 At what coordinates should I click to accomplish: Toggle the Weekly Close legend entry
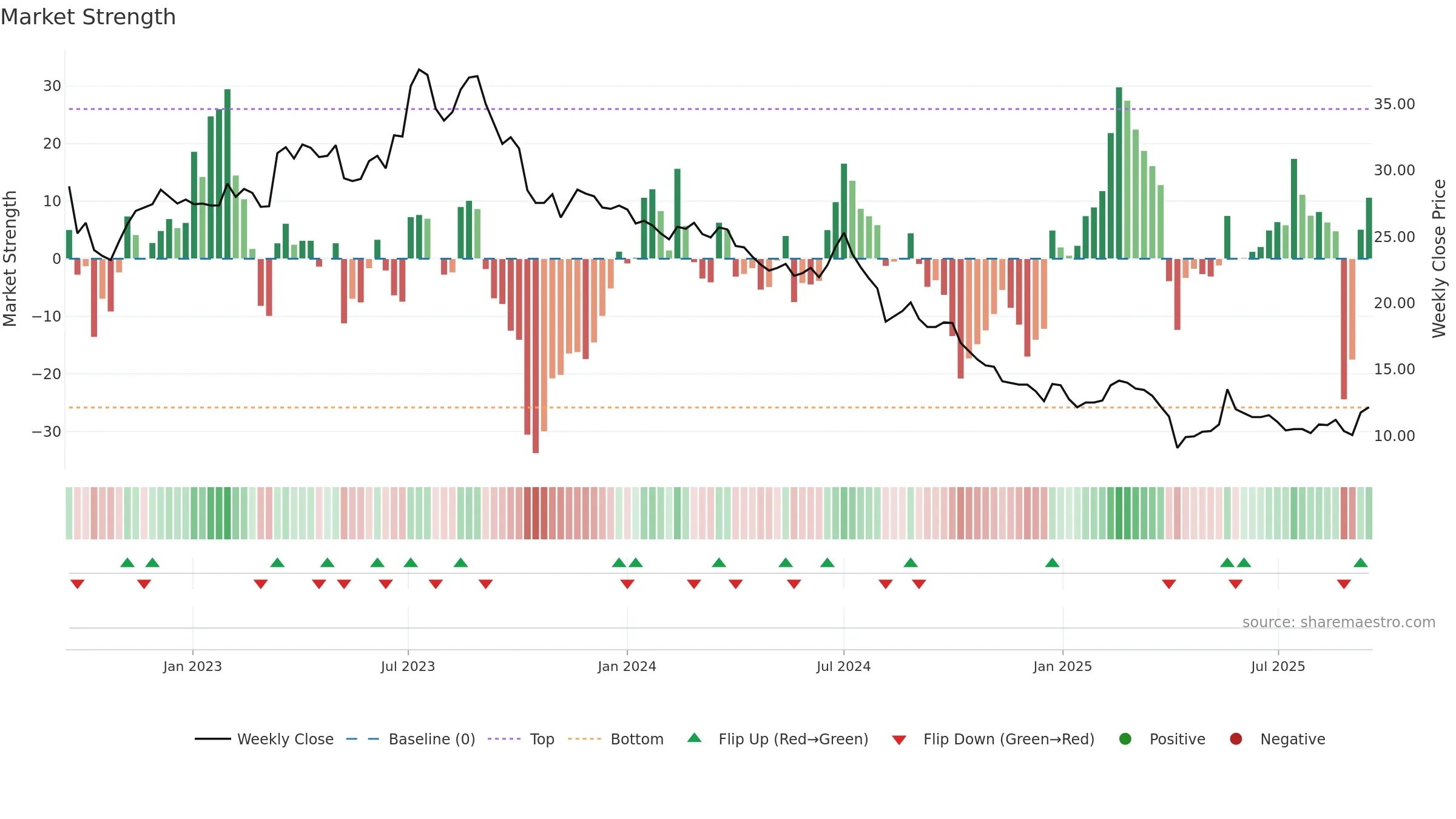264,739
